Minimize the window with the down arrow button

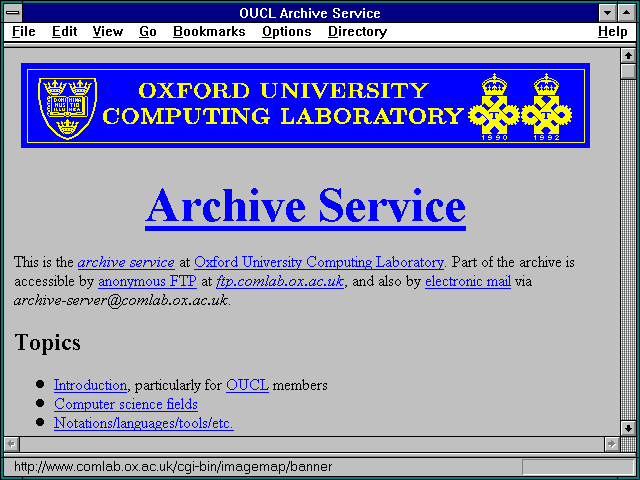[608, 13]
